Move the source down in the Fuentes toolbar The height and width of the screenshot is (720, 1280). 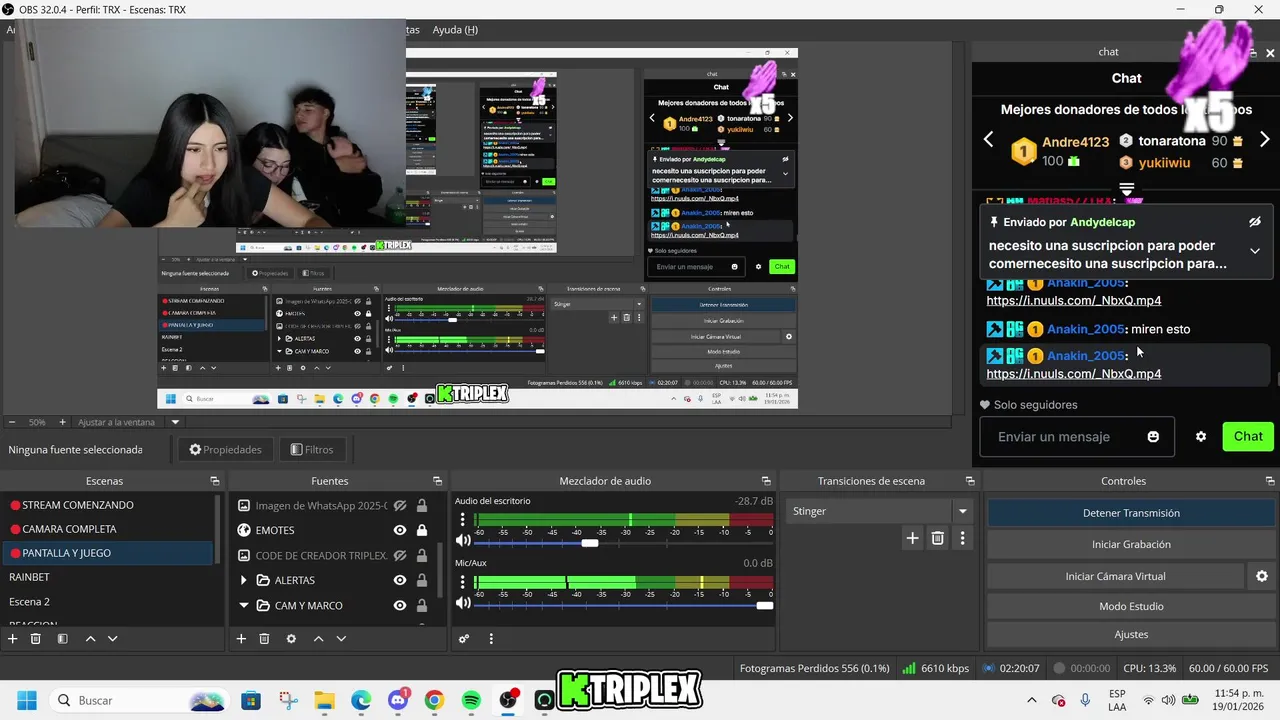[x=341, y=638]
